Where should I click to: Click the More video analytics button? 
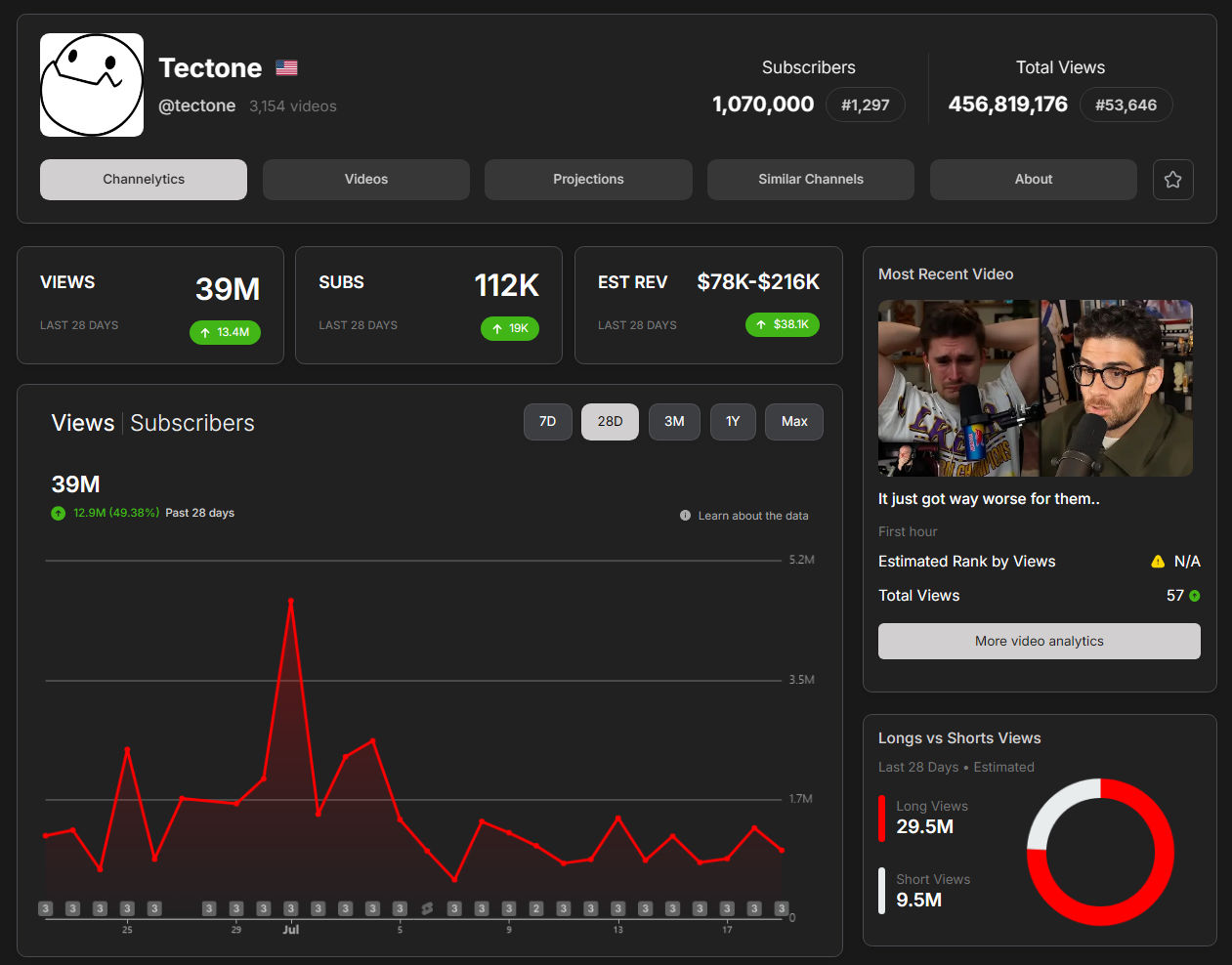click(1040, 642)
